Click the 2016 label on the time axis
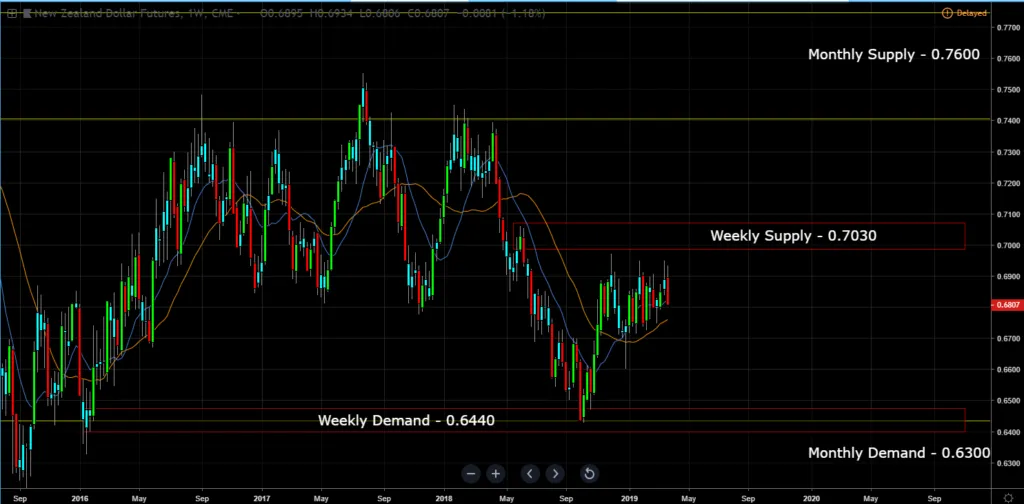This screenshot has height=504, width=1024. [x=80, y=497]
